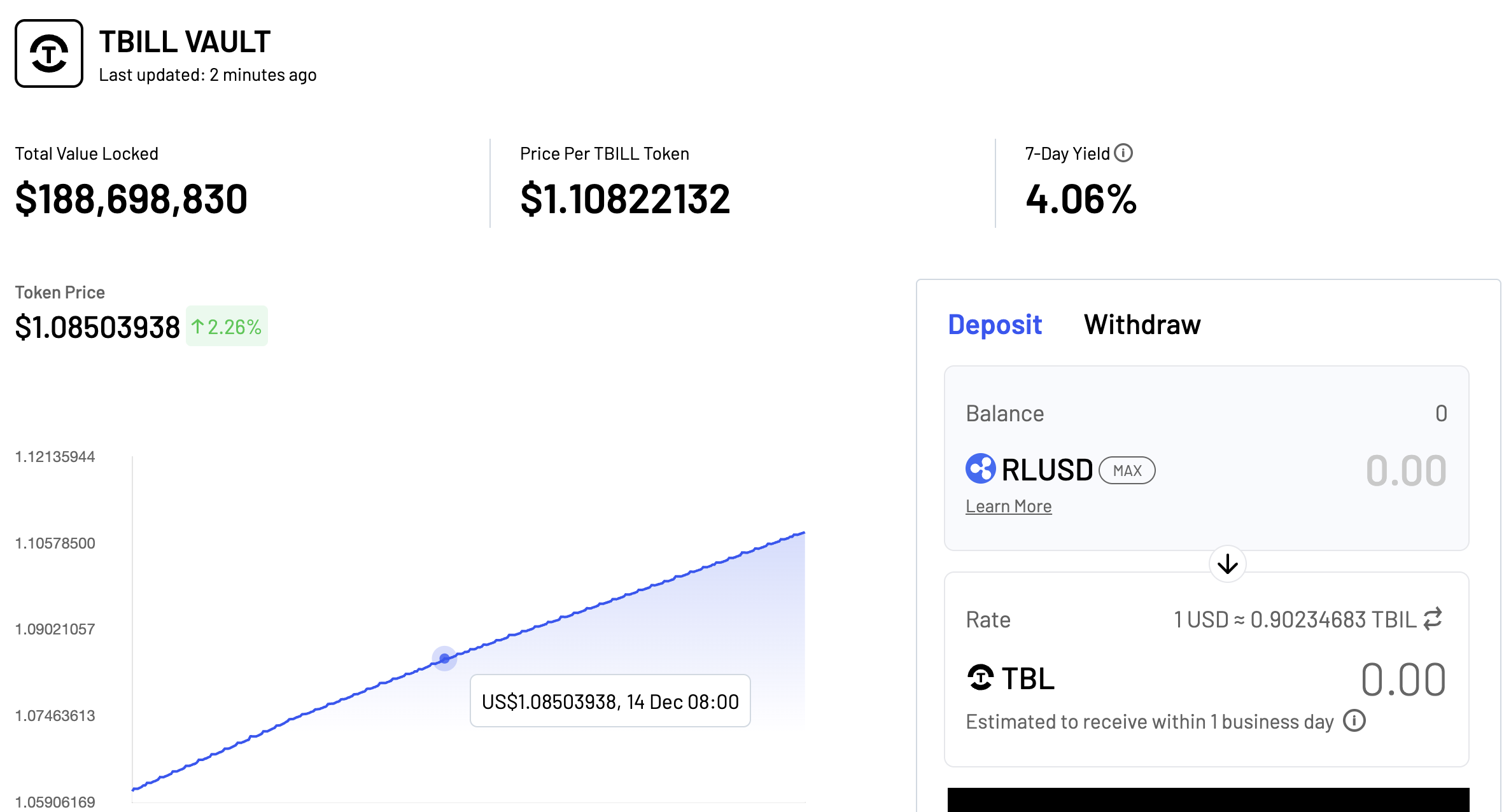Click the Rate conversion text
Viewport: 1511px width, 812px height.
[1295, 619]
